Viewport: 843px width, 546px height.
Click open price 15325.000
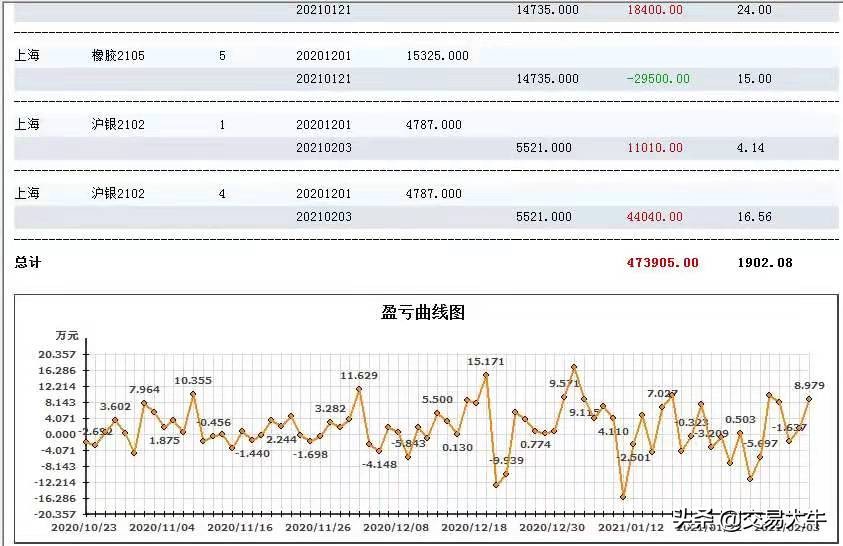pos(437,56)
